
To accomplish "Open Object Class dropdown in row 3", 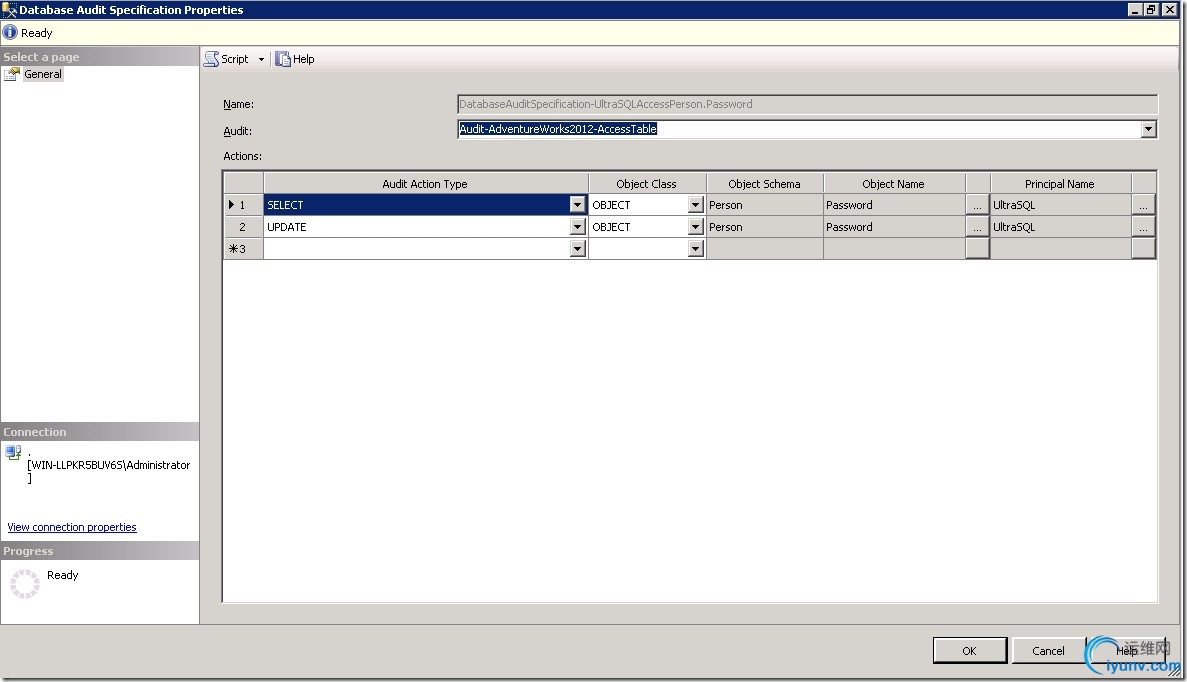I will click(x=696, y=248).
